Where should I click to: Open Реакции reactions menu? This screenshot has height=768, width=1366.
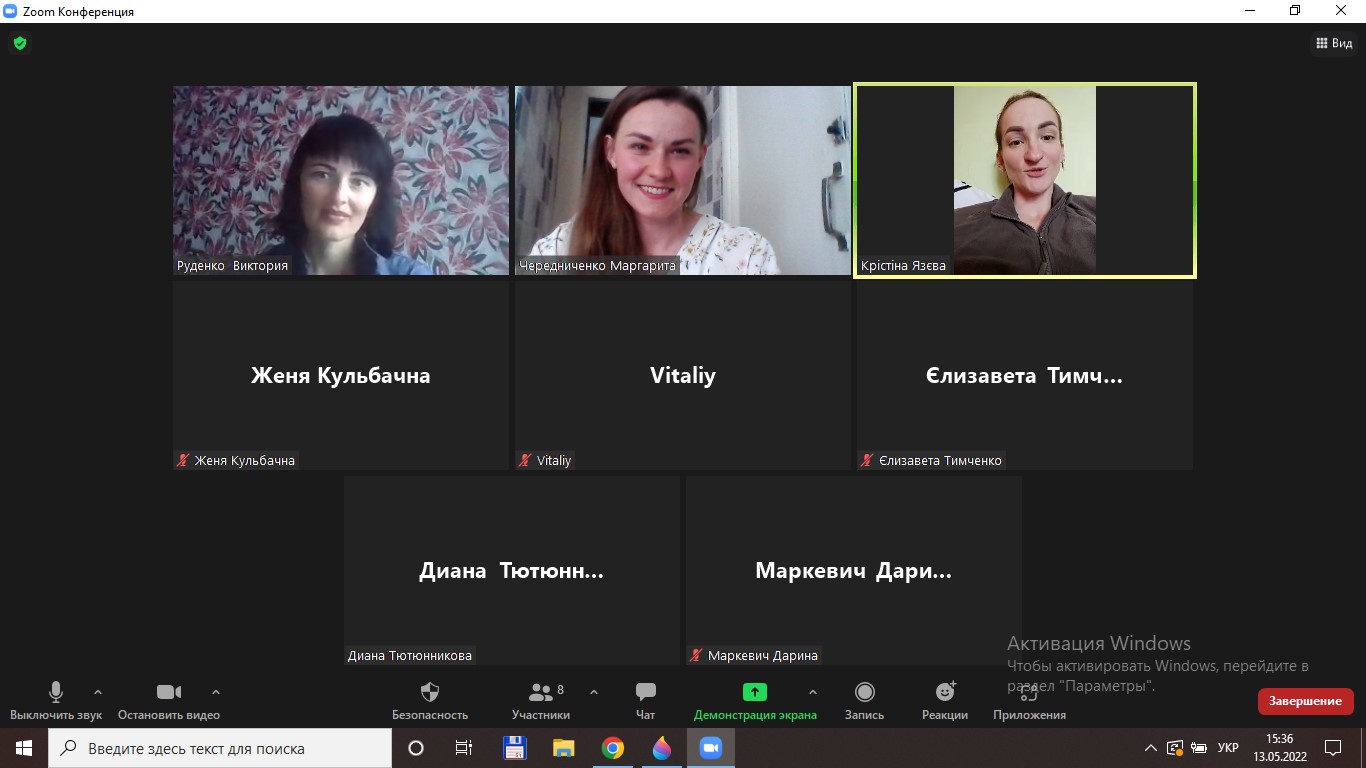(945, 701)
